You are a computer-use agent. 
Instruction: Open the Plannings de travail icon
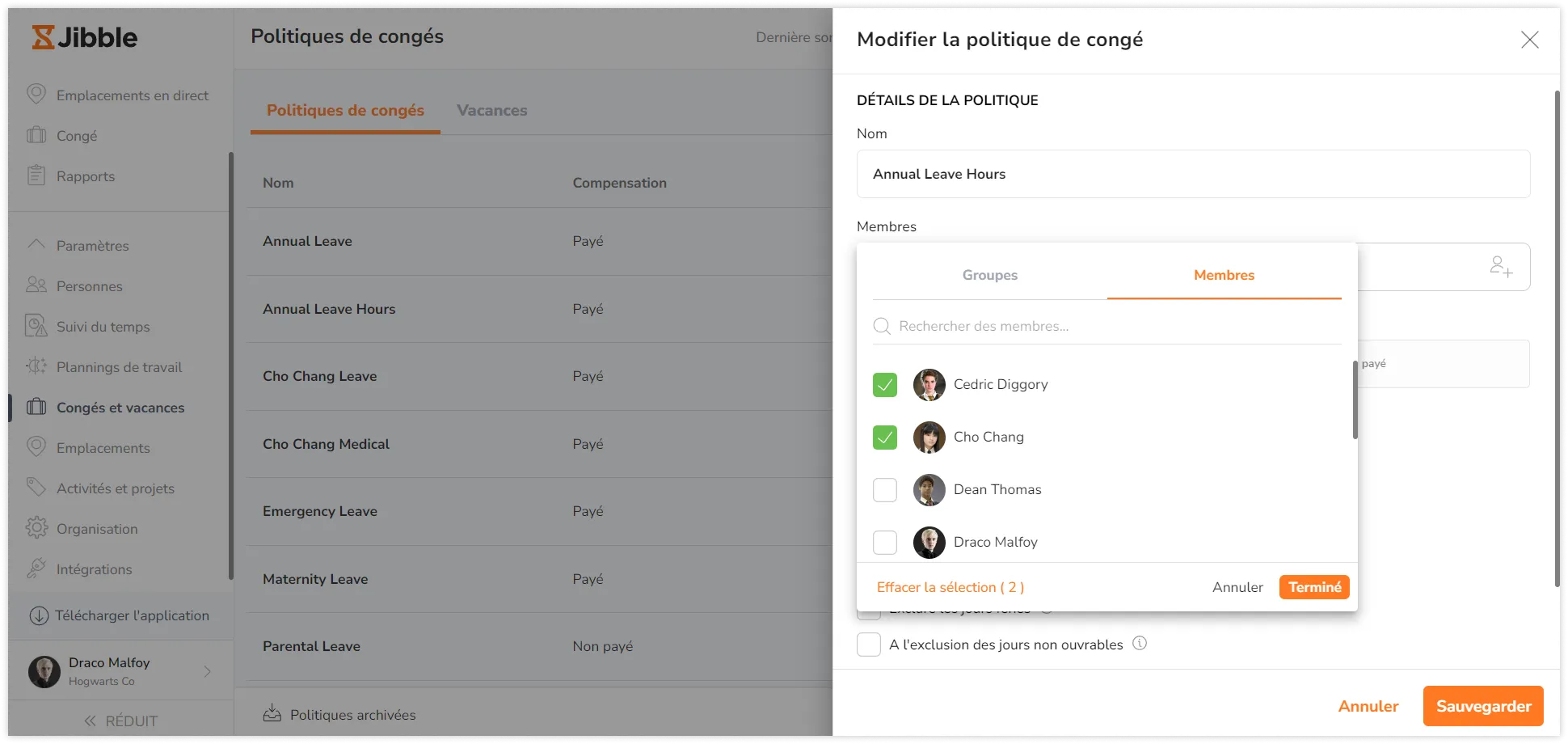(x=36, y=366)
